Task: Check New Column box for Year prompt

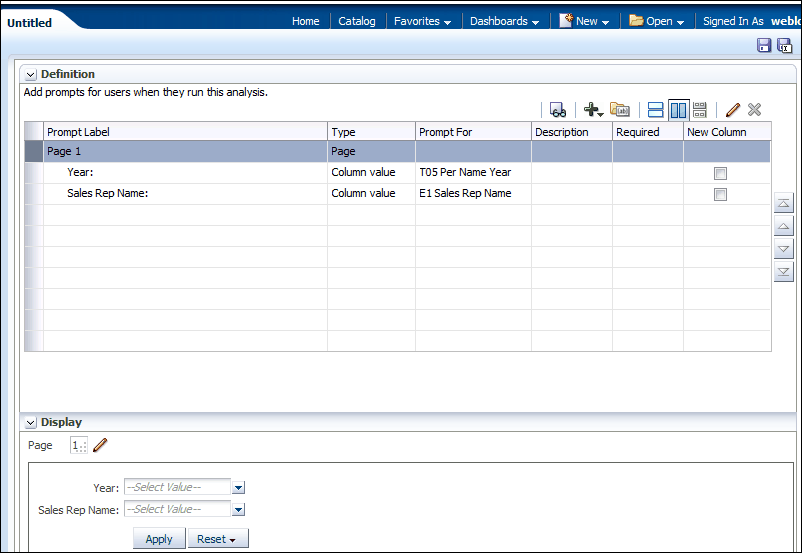Action: click(720, 173)
